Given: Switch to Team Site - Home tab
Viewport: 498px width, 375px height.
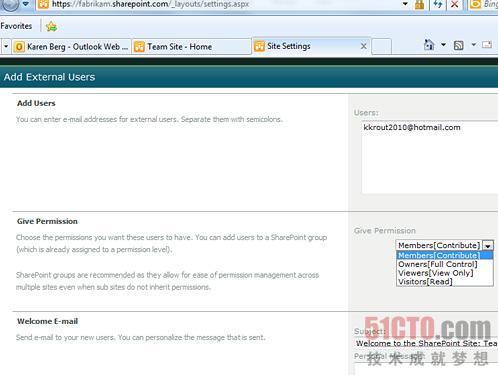Looking at the screenshot, I should coord(191,47).
